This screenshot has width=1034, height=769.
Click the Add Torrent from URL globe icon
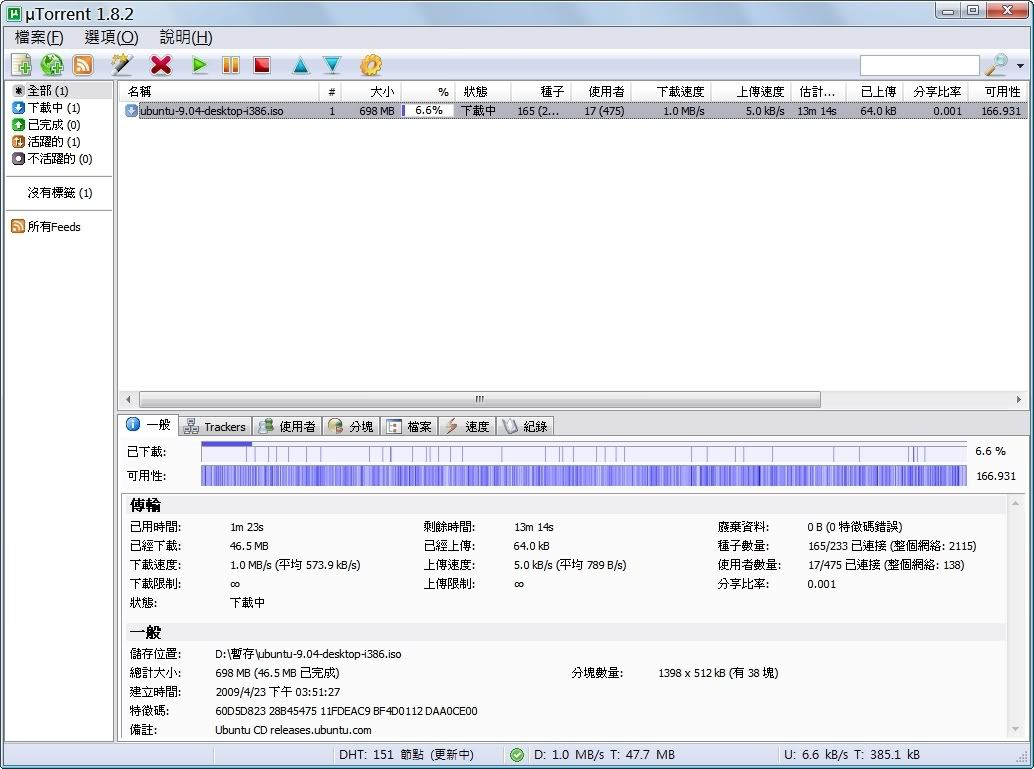click(52, 65)
